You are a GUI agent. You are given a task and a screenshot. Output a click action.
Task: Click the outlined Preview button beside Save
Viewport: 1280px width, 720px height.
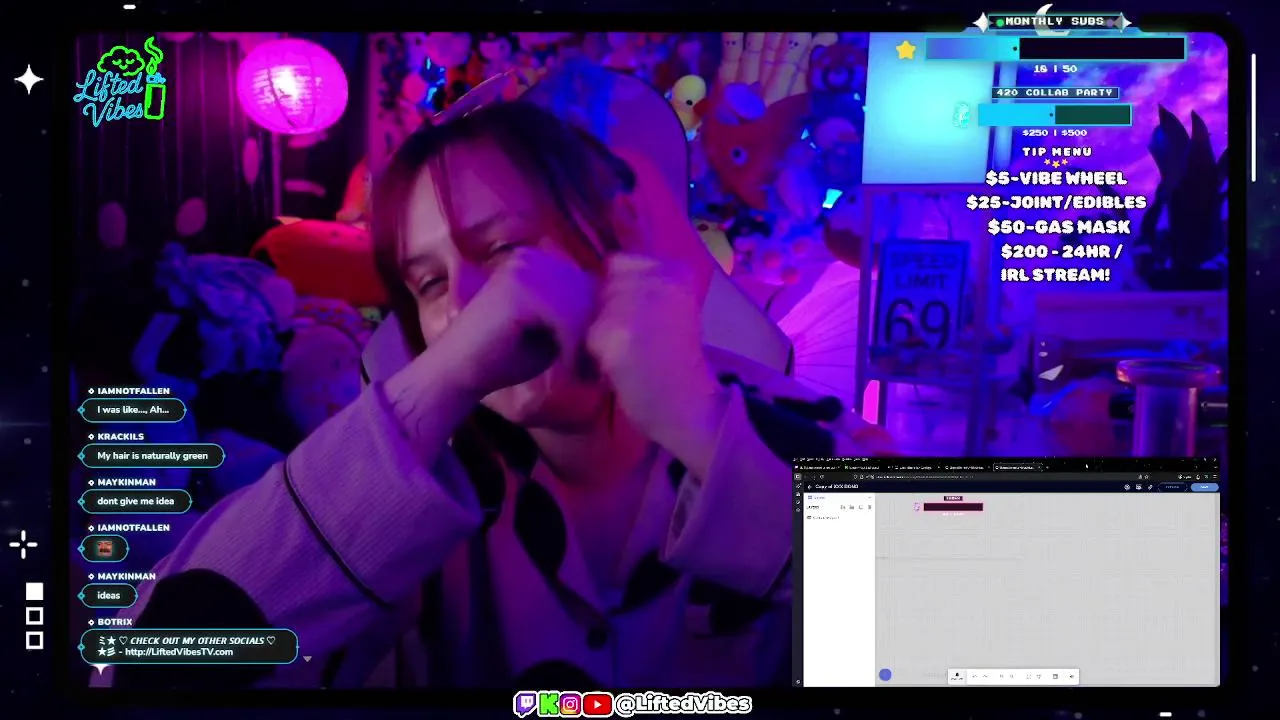pyautogui.click(x=1172, y=487)
